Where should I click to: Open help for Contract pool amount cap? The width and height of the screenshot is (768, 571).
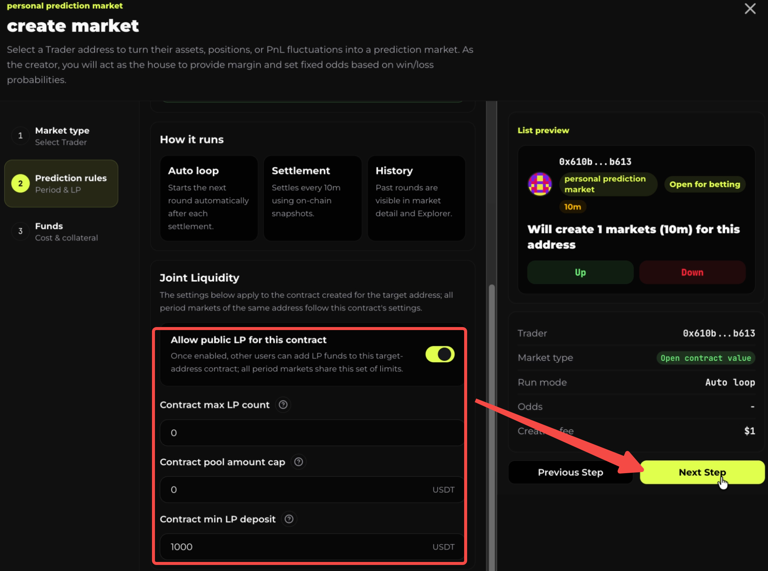click(298, 462)
